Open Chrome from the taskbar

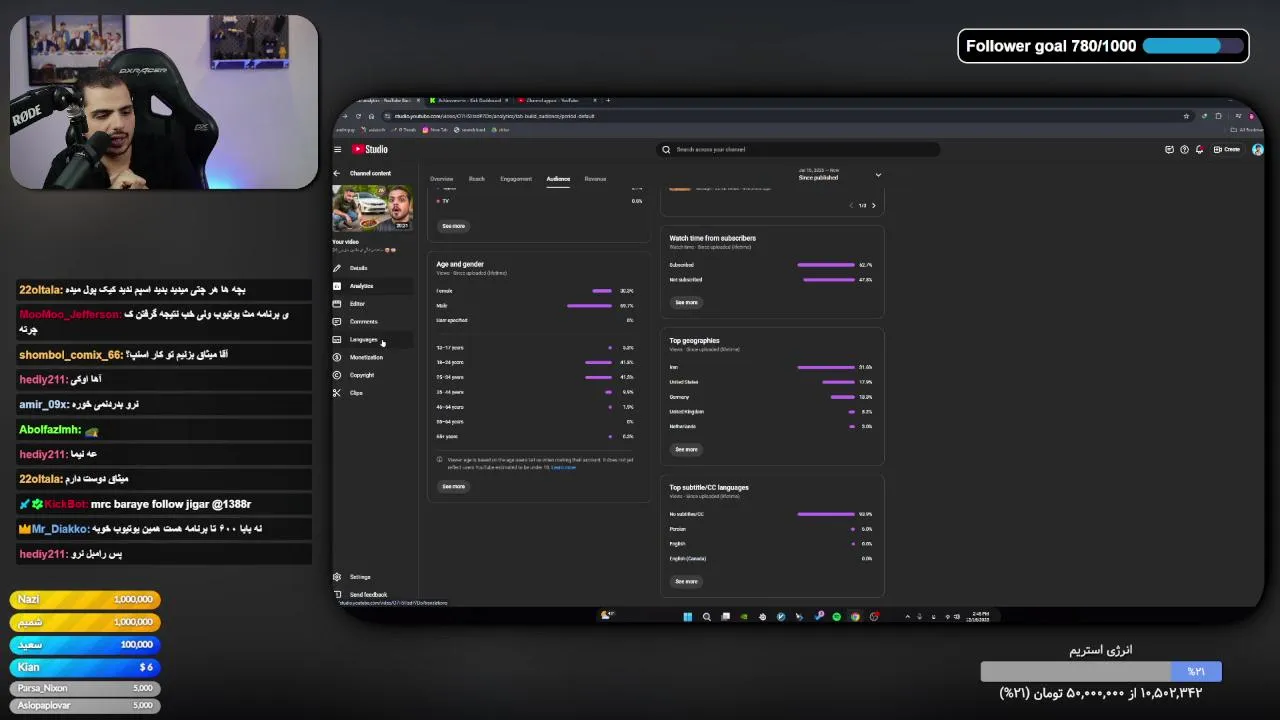coord(855,616)
